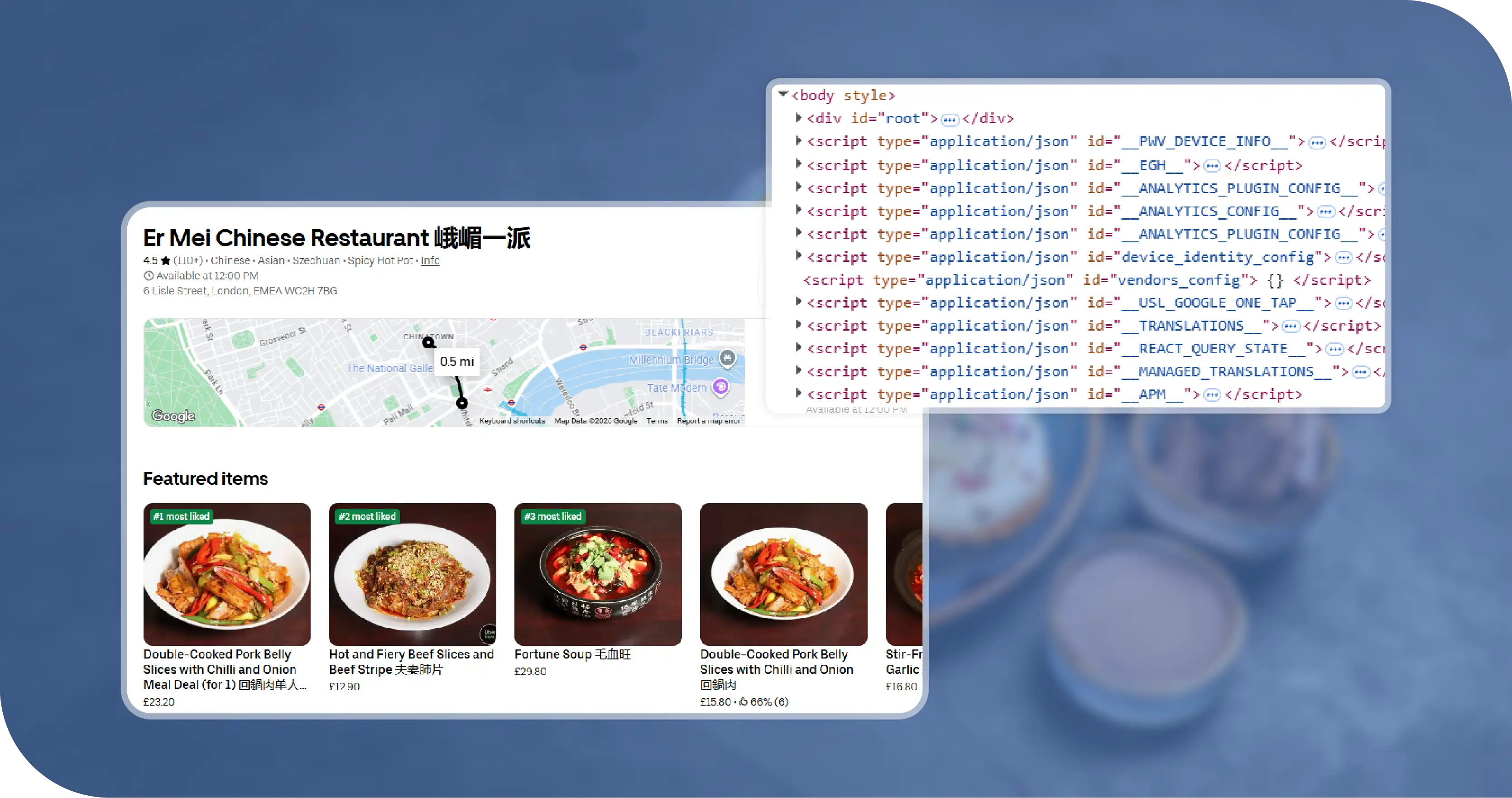Screen dimensions: 1512x798
Task: Click the ellipsis badge on __APM__ script
Action: [1211, 395]
